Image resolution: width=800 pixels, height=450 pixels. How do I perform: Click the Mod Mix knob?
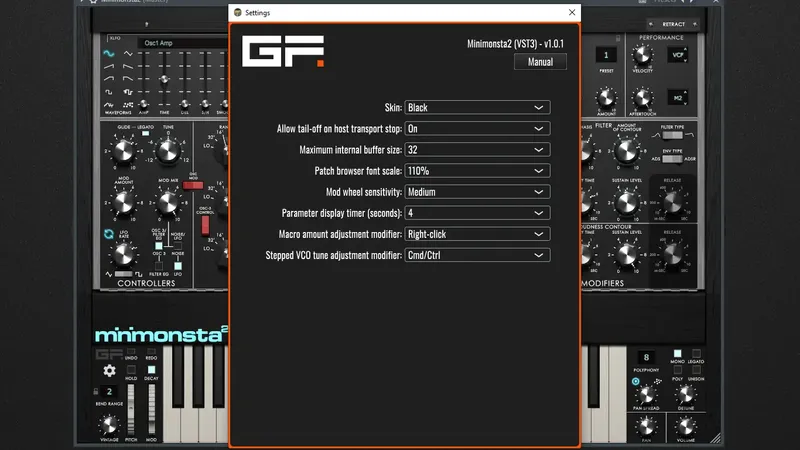point(167,203)
